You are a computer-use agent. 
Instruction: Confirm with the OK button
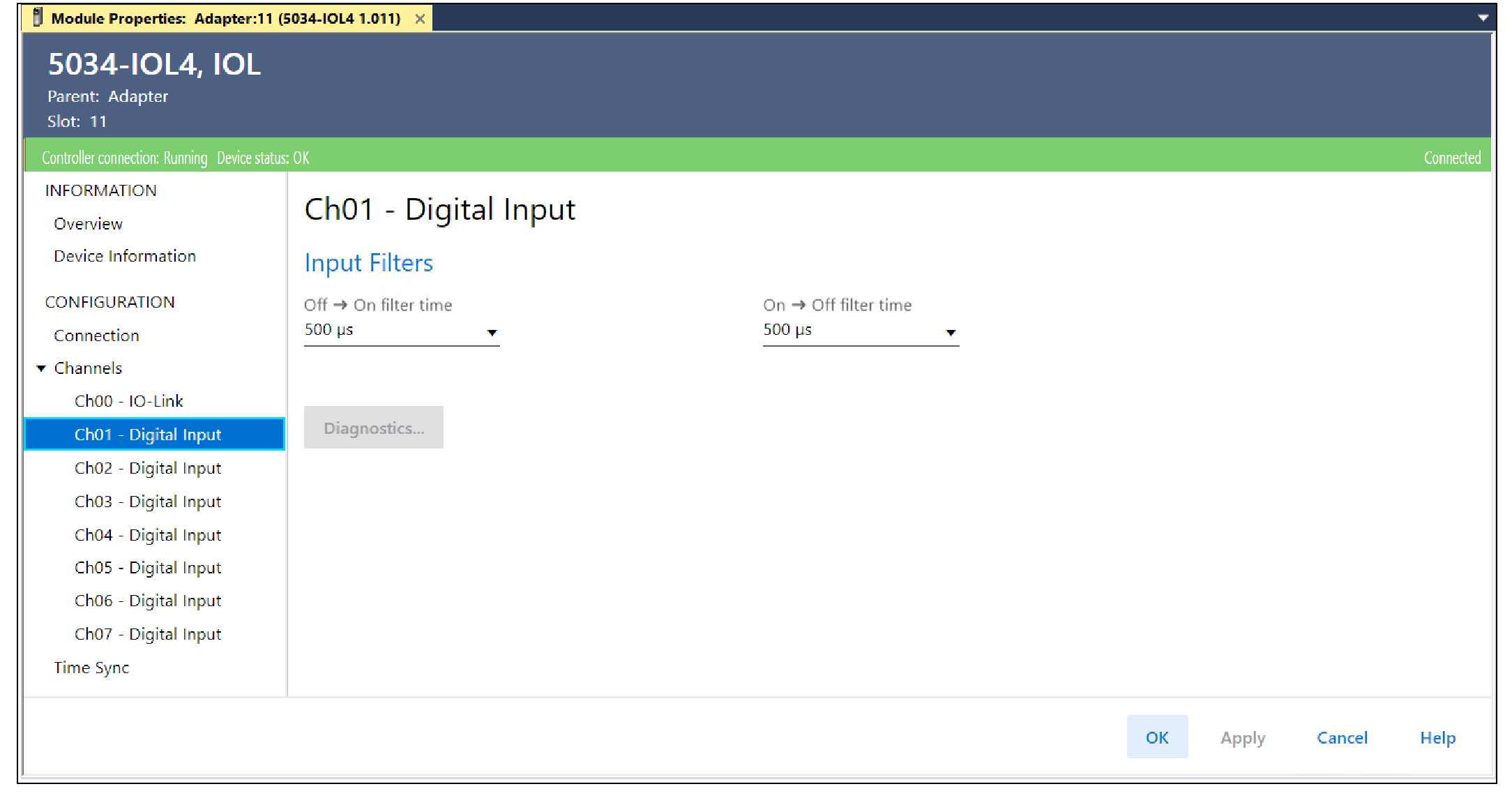tap(1157, 737)
